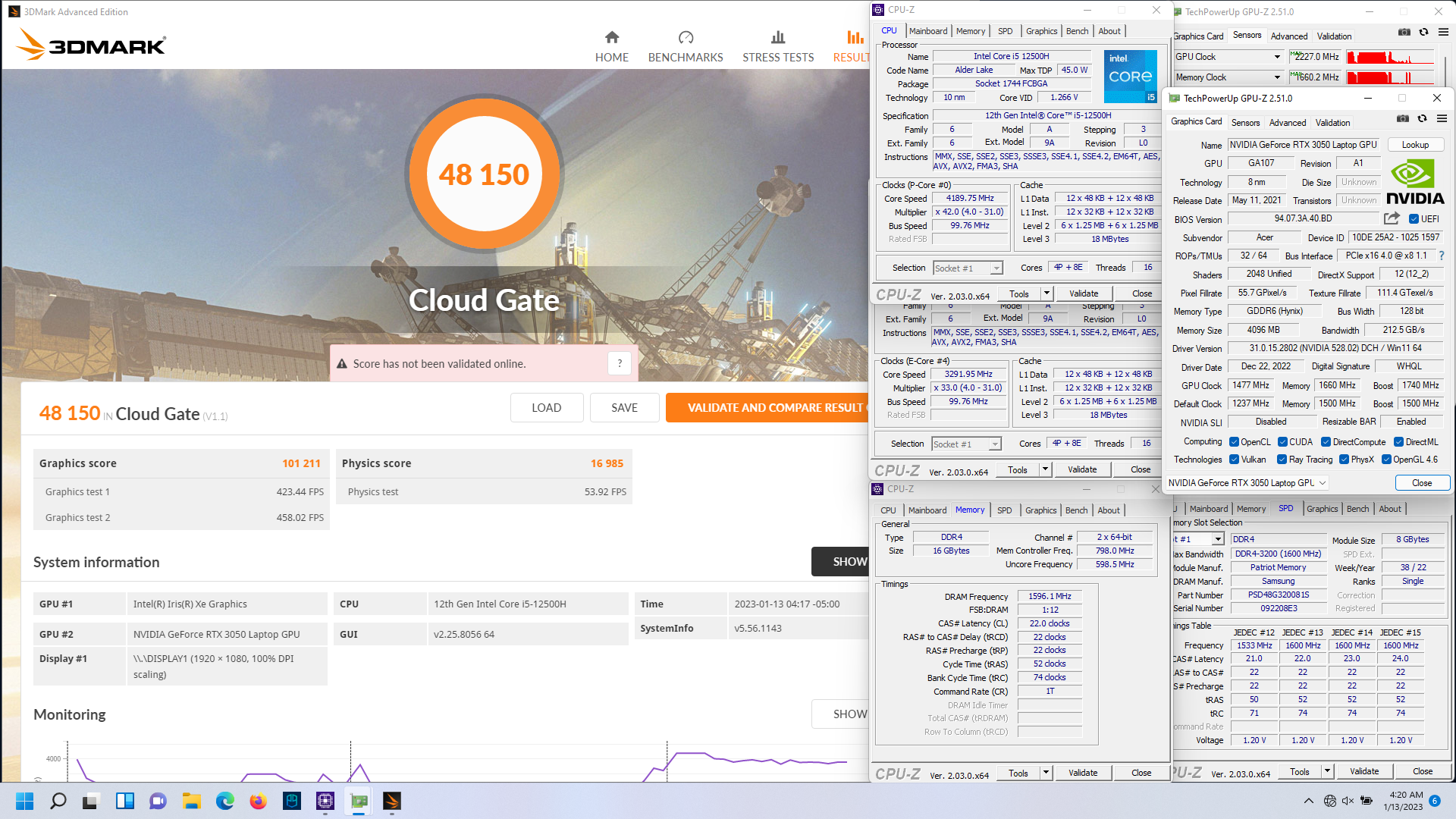The width and height of the screenshot is (1456, 819).
Task: Toggle the PhysX checkbox
Action: tap(1344, 460)
